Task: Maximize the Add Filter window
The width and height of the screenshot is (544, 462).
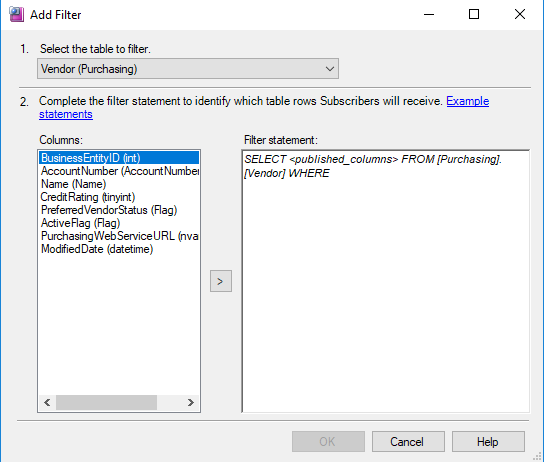Action: click(x=474, y=15)
